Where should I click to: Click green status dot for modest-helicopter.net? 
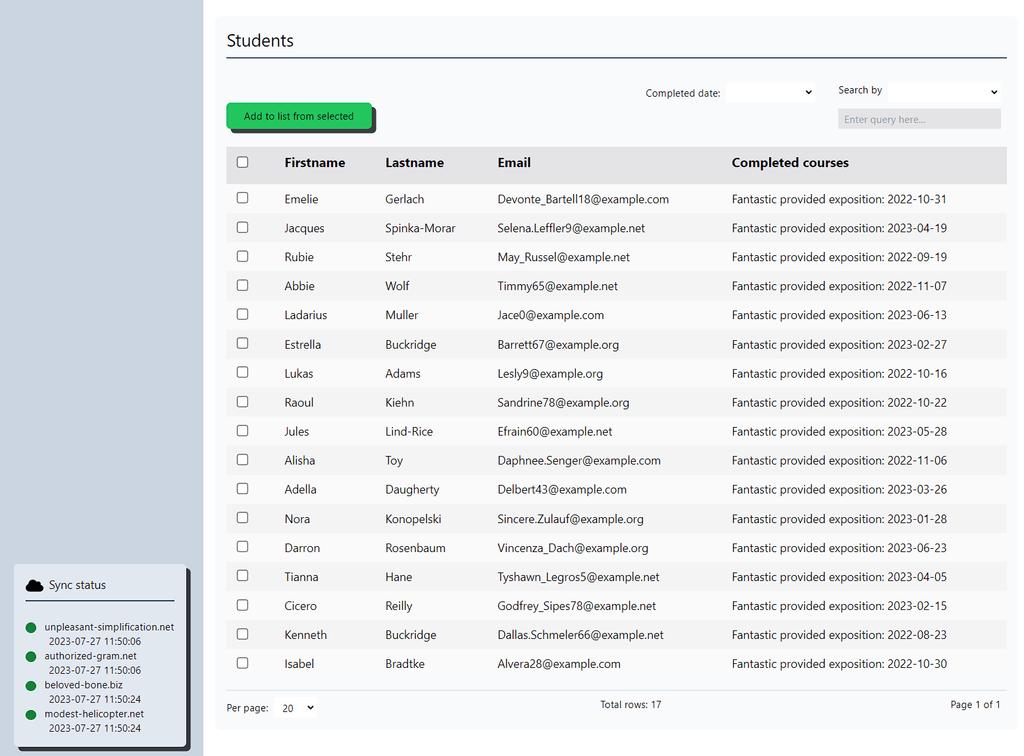(x=31, y=715)
